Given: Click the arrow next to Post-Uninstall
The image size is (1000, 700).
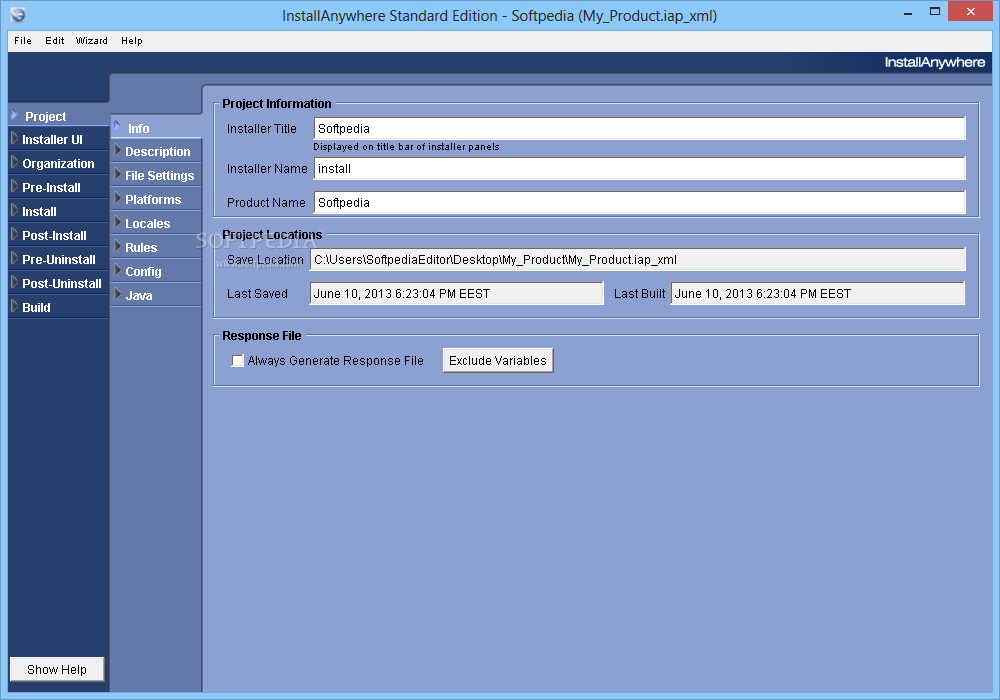Looking at the screenshot, I should [x=15, y=282].
